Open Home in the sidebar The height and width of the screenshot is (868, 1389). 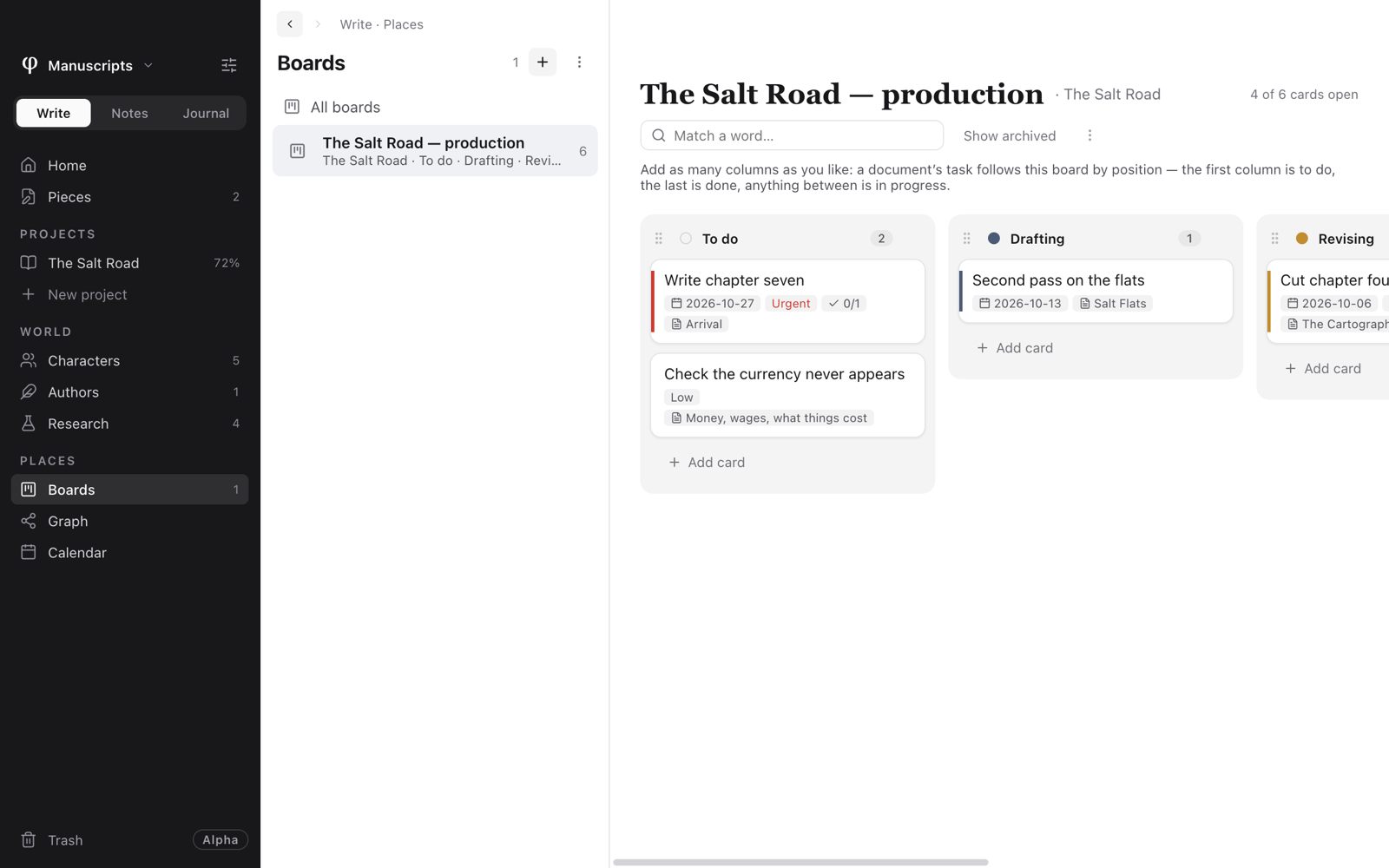pos(130,165)
